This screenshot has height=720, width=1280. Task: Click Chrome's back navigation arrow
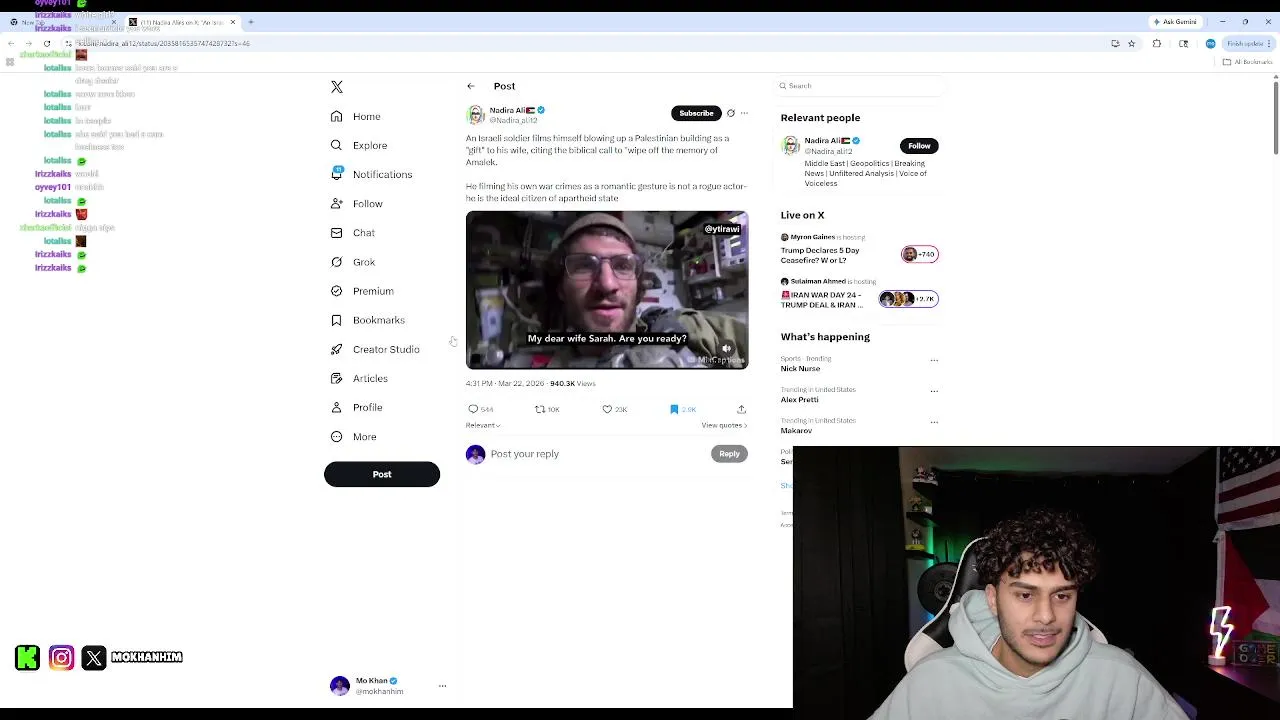pos(10,43)
